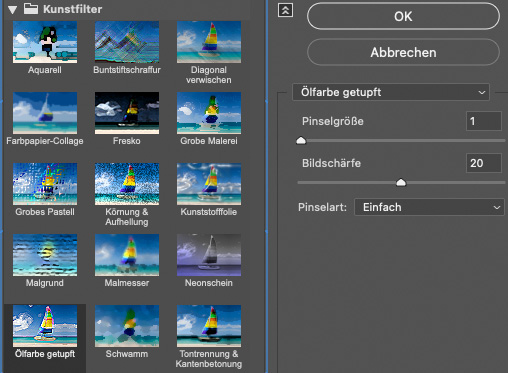The width and height of the screenshot is (508, 373).
Task: Click the Pinselgröße slider handle
Action: pos(301,140)
